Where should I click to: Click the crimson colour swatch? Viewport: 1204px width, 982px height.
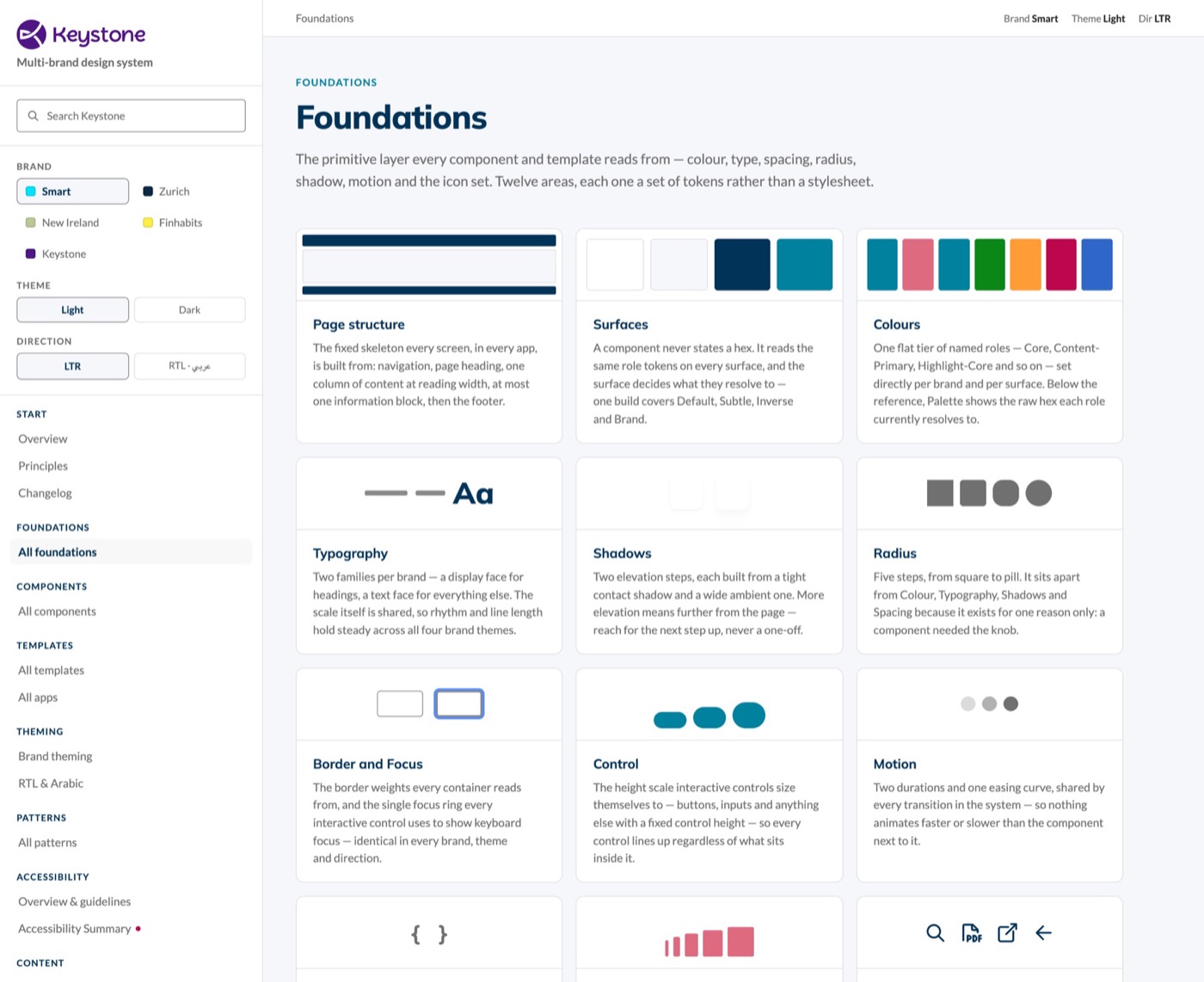point(1061,265)
